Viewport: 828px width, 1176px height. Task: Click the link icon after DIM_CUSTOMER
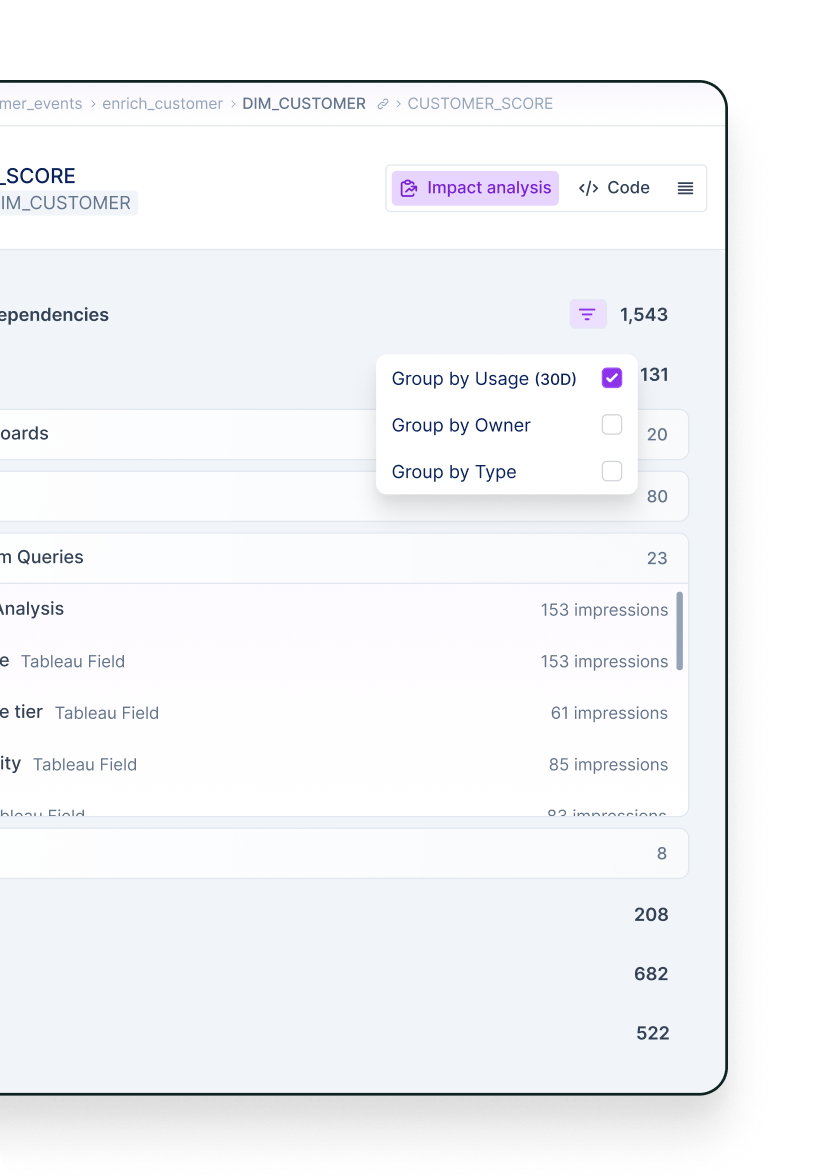(382, 104)
